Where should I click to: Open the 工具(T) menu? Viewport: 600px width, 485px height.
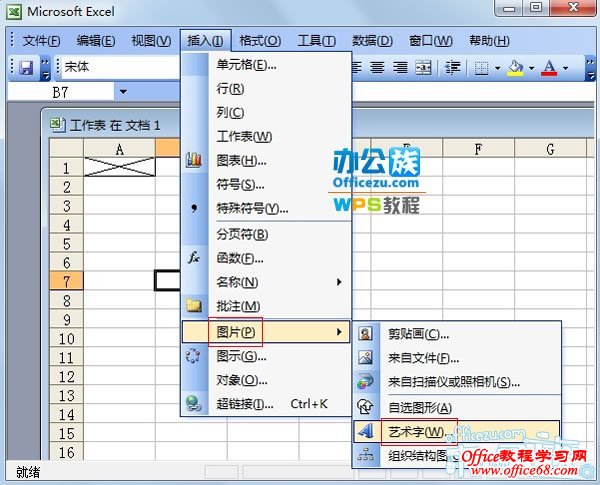tap(316, 41)
